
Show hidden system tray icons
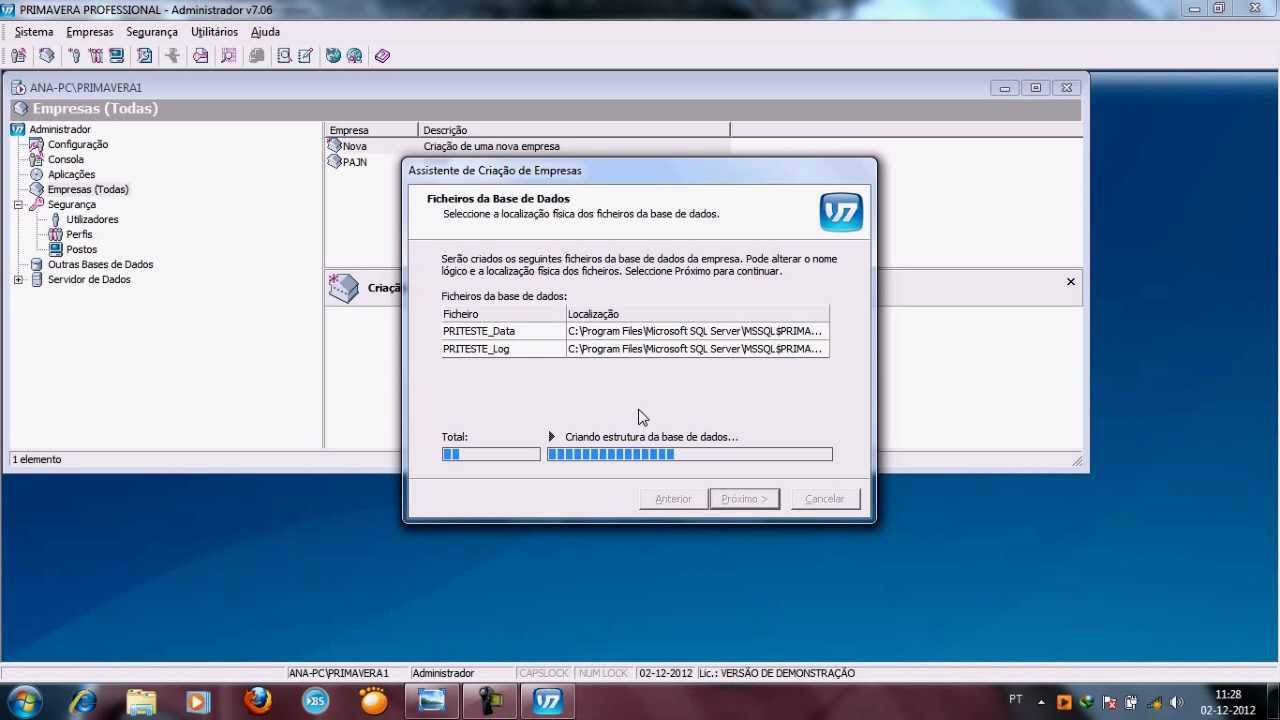1041,702
